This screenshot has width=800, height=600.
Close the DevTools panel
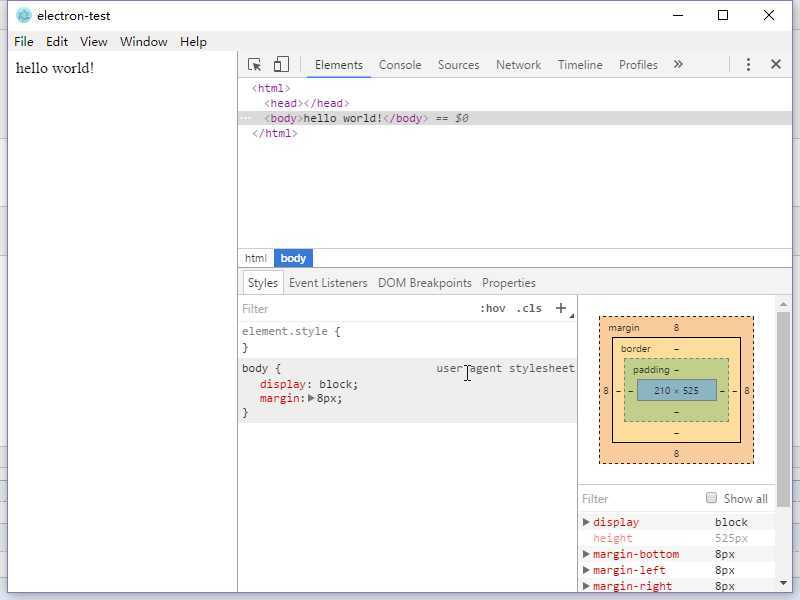pos(776,64)
